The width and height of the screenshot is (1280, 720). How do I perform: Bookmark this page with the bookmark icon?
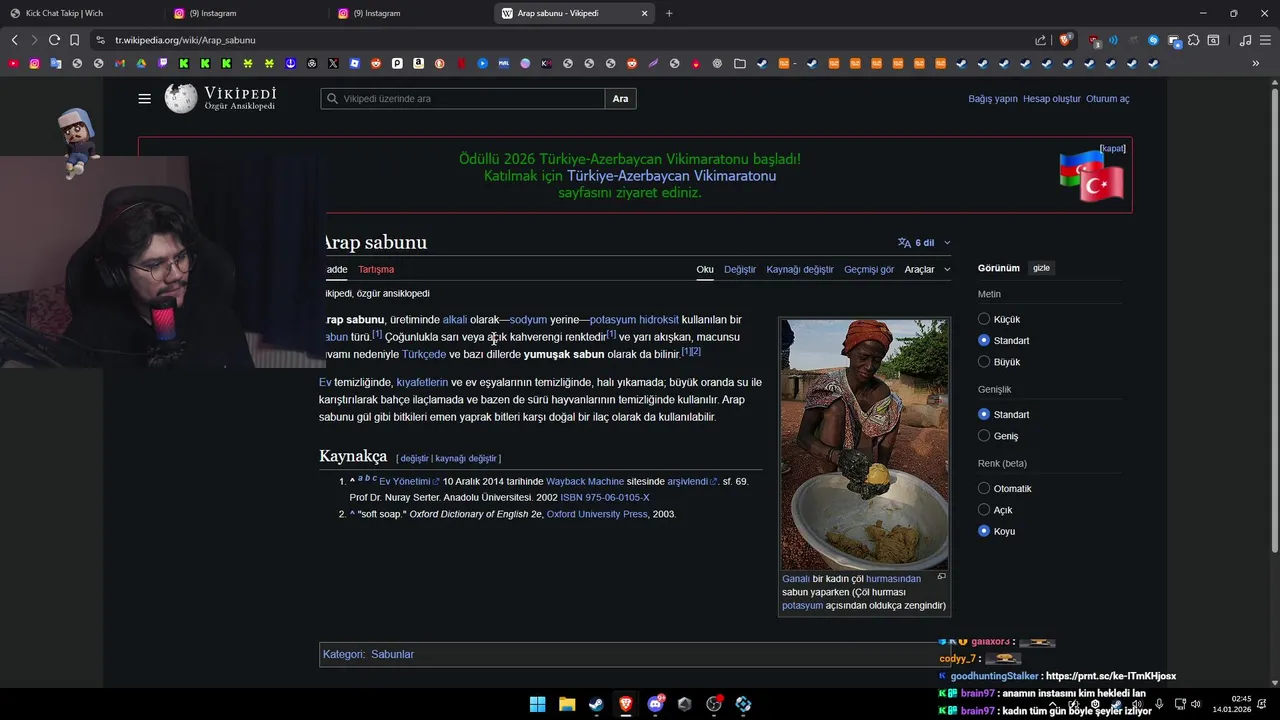coord(74,40)
